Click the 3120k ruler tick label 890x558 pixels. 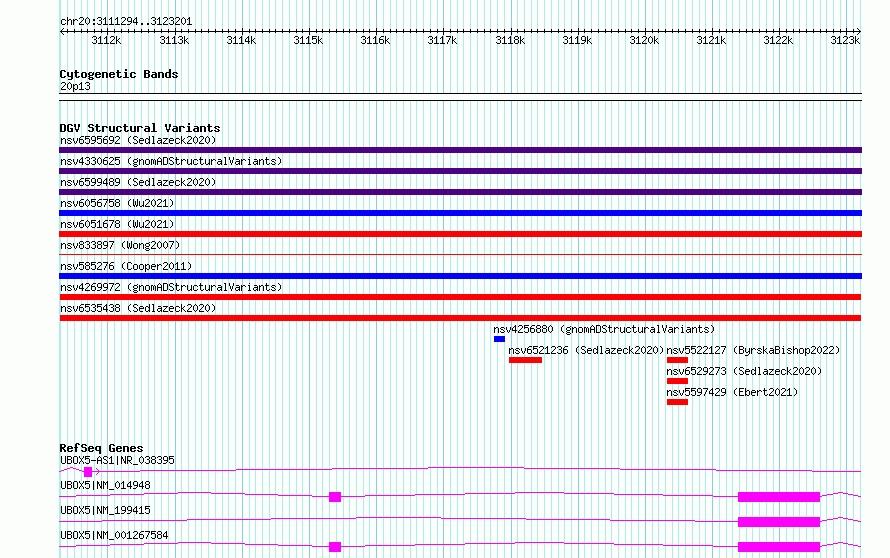644,40
